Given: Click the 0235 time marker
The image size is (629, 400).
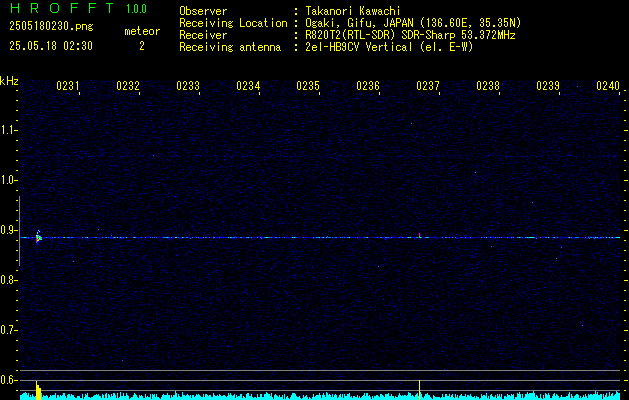Looking at the screenshot, I should click(x=308, y=86).
